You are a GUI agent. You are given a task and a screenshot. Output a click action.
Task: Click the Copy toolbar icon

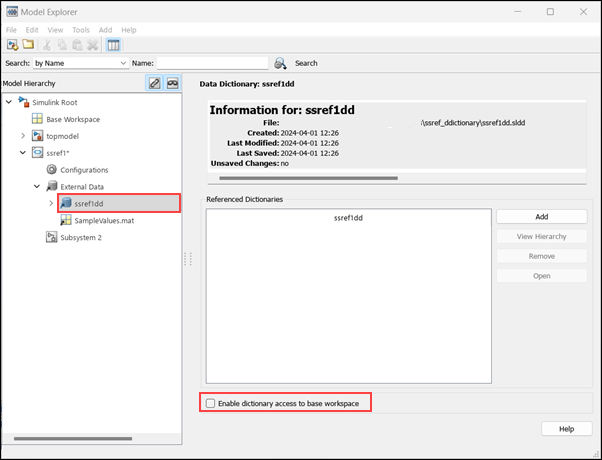click(x=62, y=45)
